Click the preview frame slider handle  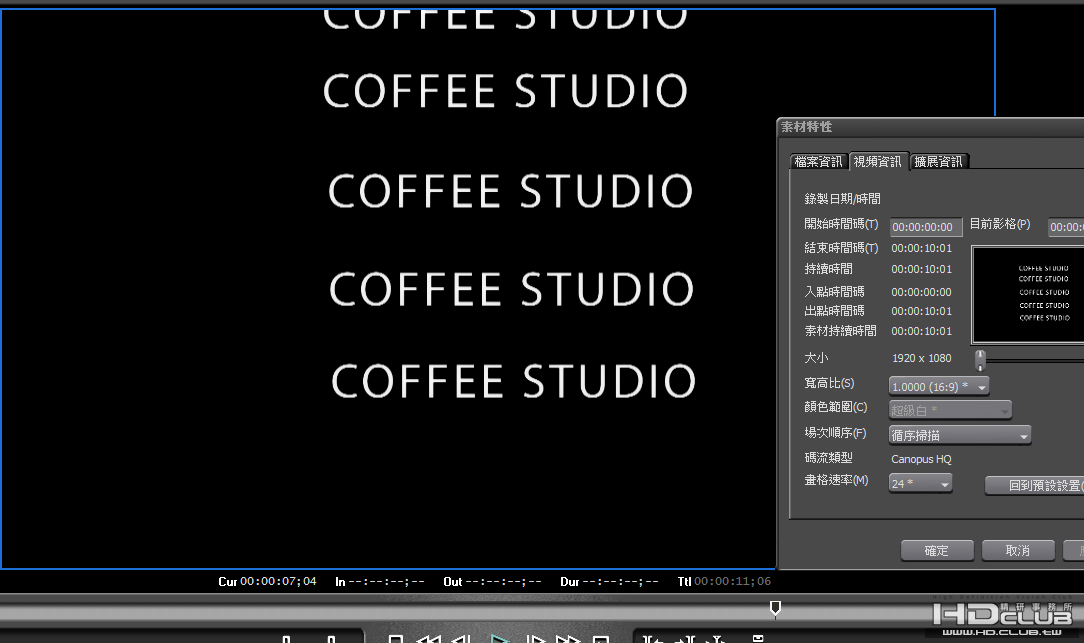coord(980,360)
